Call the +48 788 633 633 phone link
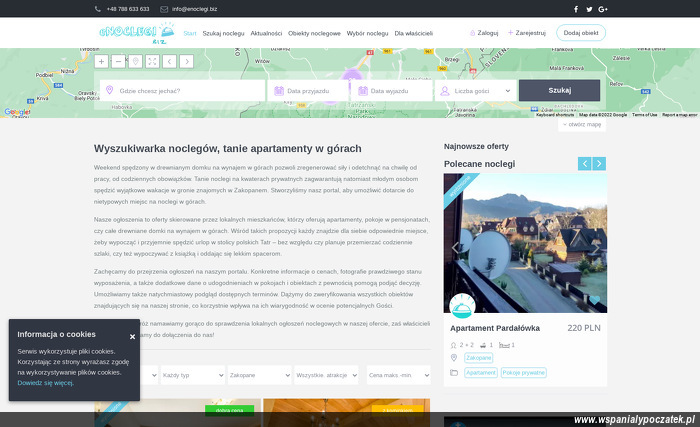 point(128,9)
